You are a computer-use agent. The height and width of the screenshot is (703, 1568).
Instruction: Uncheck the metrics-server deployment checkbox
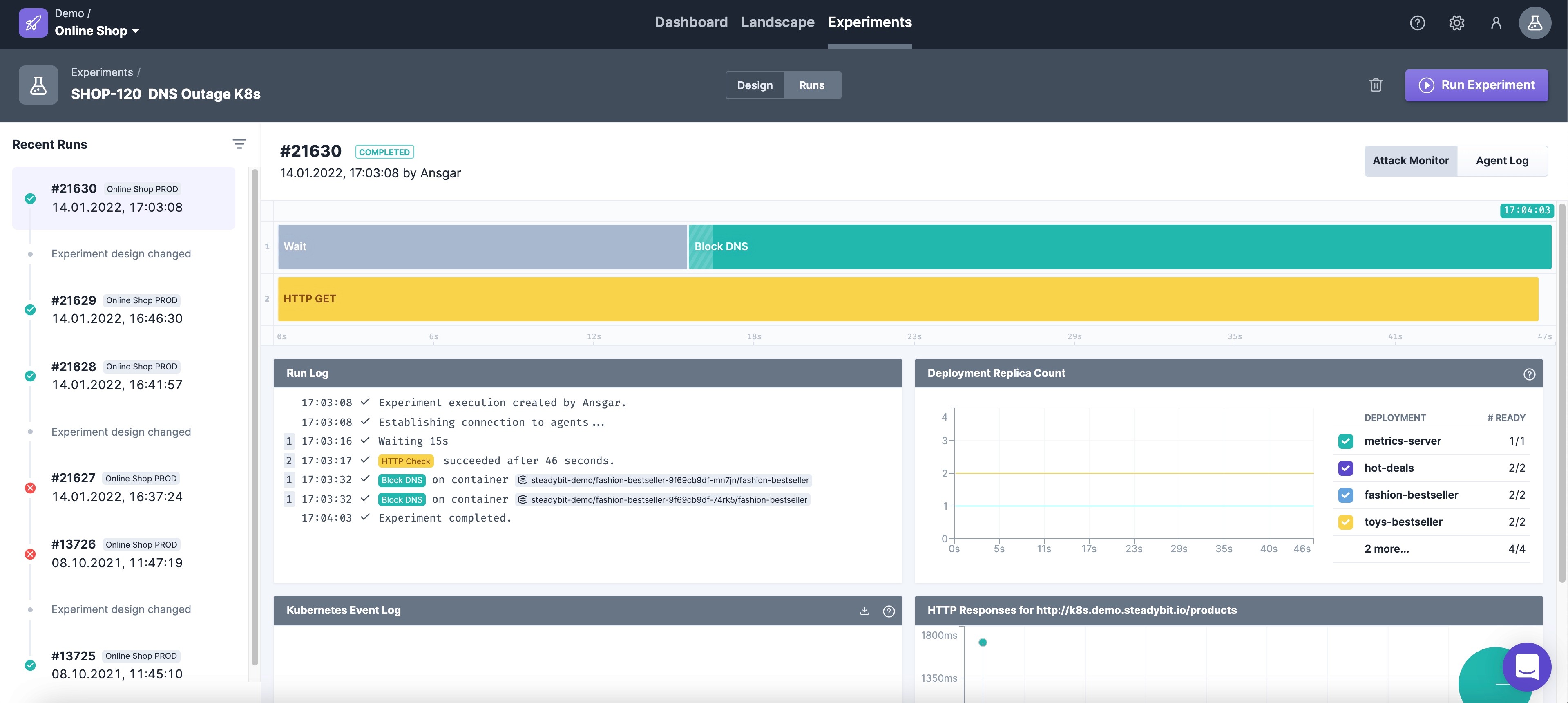point(1346,441)
